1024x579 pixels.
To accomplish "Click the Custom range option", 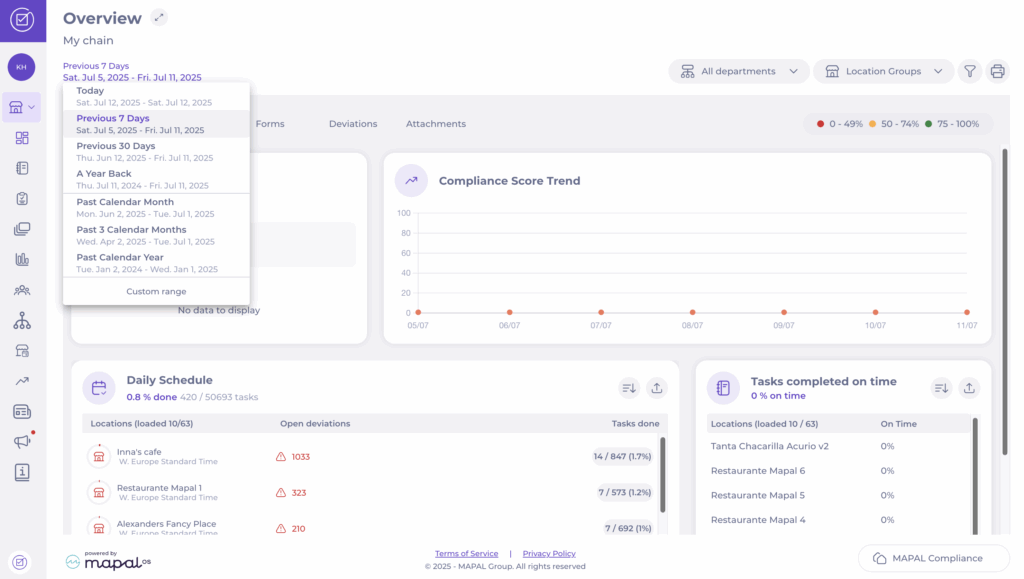I will 156,291.
